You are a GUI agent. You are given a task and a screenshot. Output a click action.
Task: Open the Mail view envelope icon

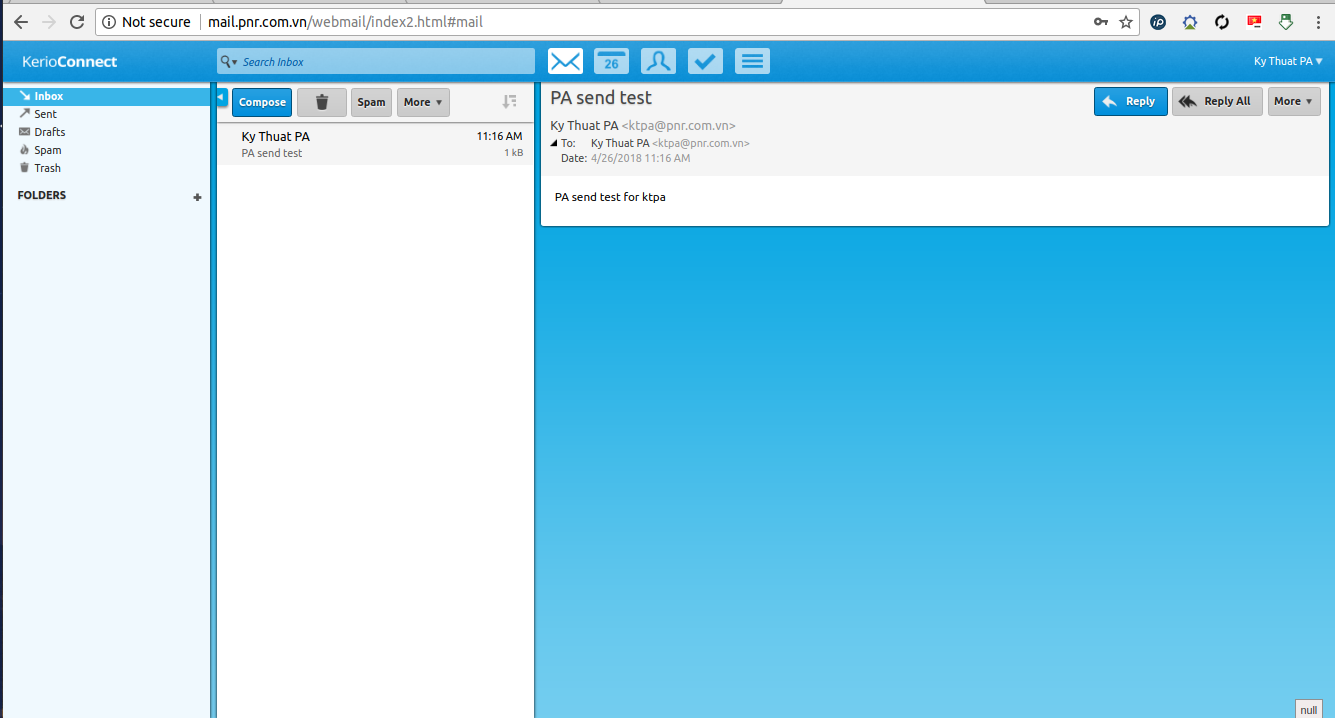click(x=565, y=62)
